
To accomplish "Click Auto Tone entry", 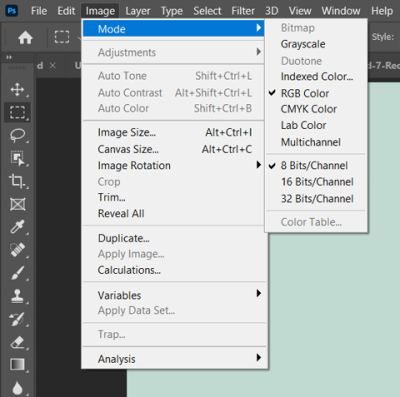I will pos(173,76).
